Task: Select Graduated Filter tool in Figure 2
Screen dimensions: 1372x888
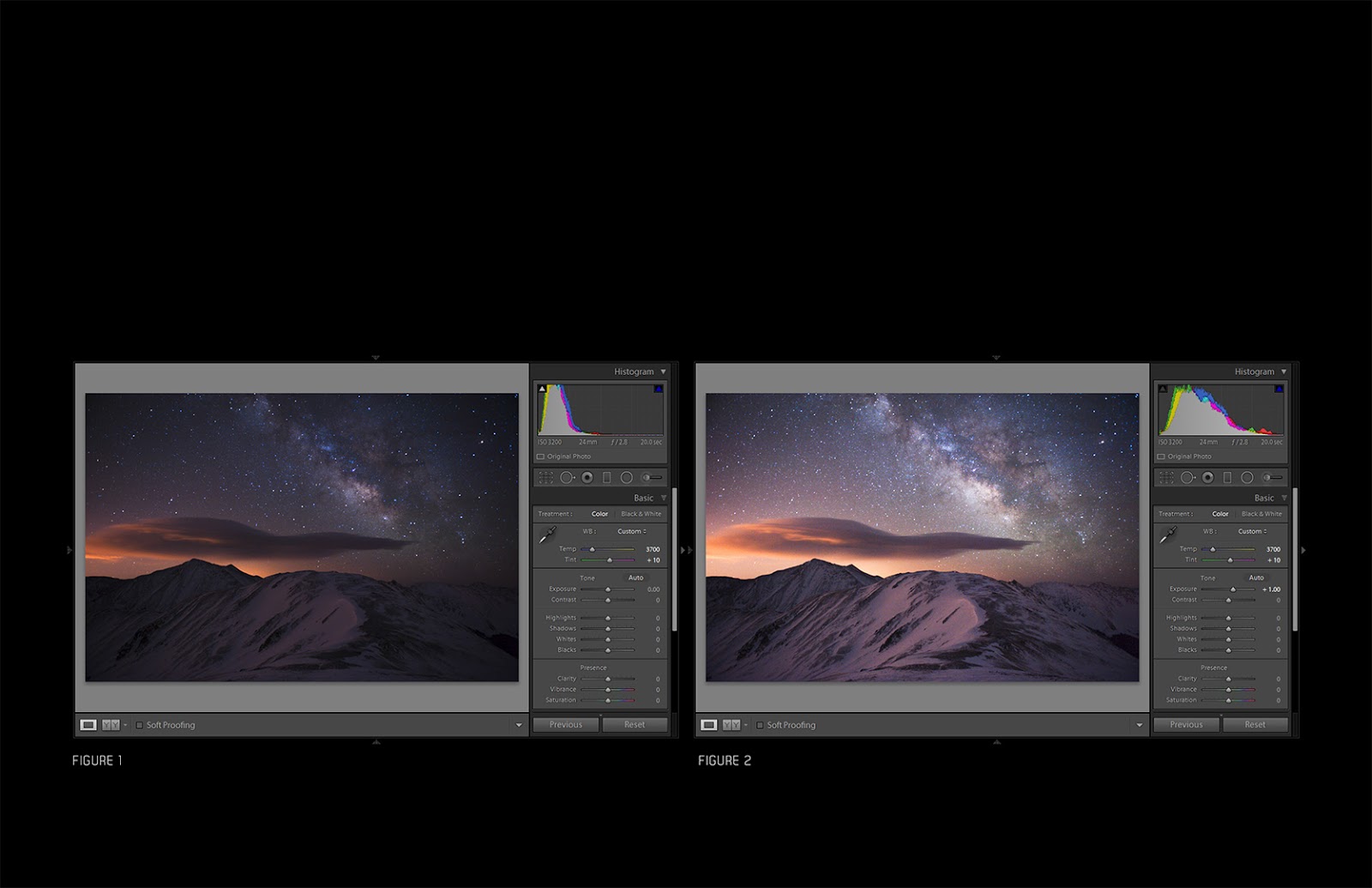Action: tap(1228, 477)
